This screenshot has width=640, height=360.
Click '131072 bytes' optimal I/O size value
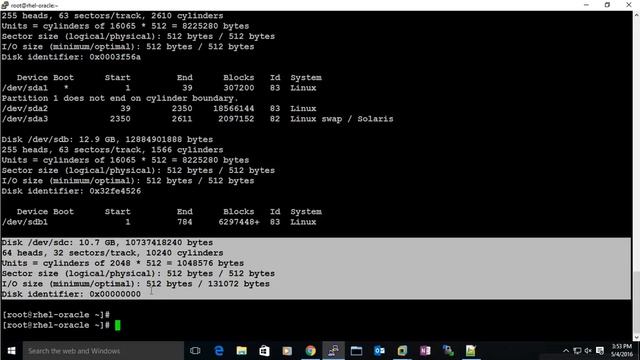tap(239, 284)
